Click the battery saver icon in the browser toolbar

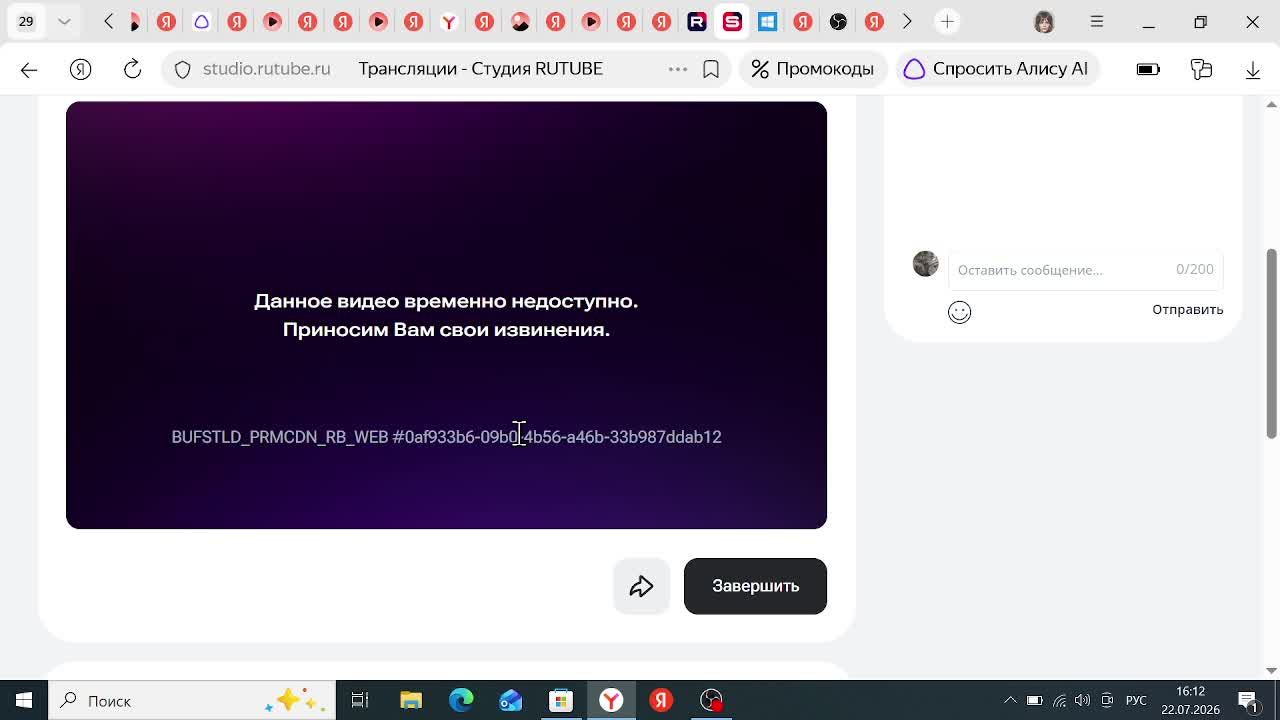(x=1148, y=69)
